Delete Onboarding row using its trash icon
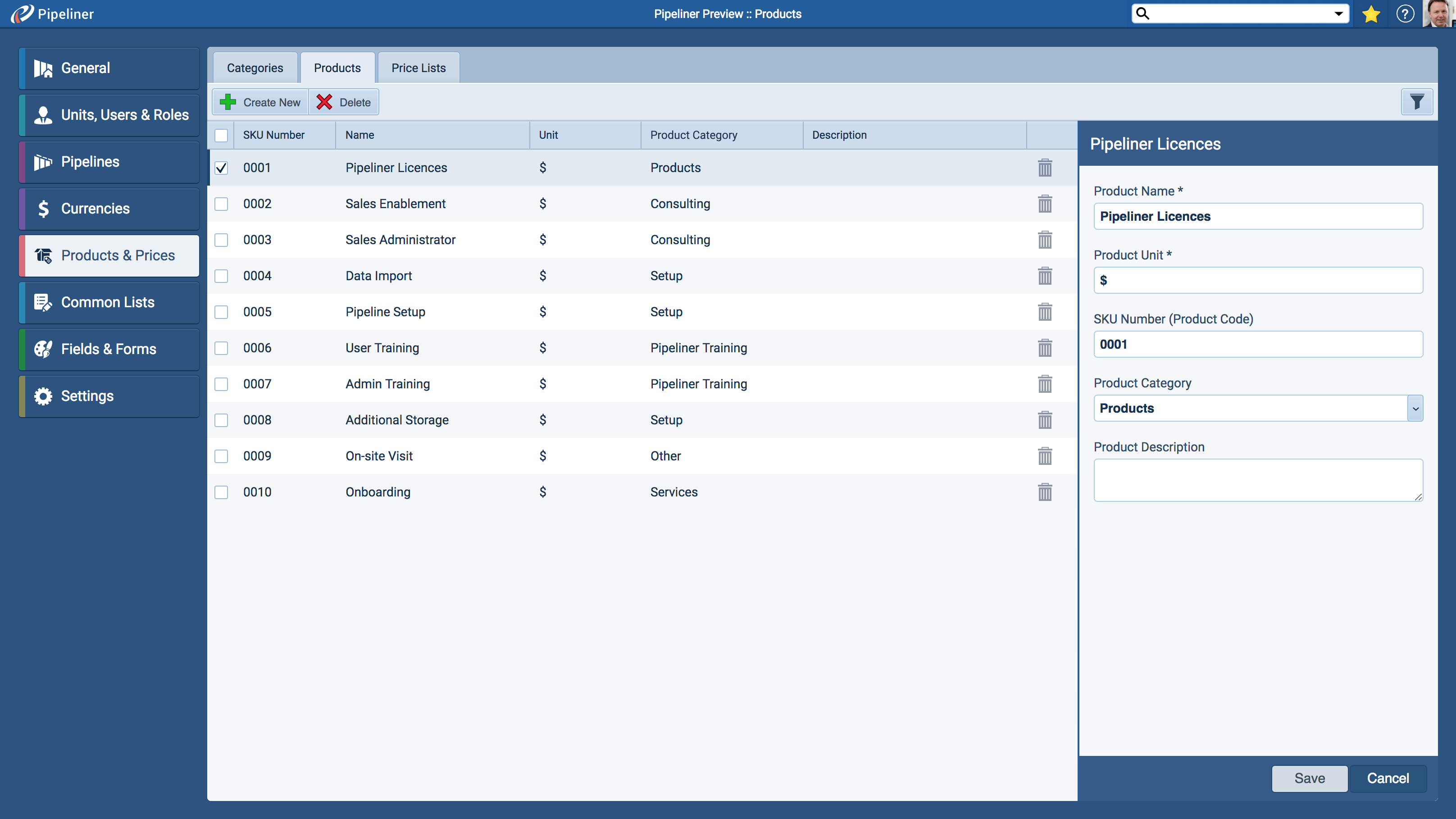 pyautogui.click(x=1045, y=492)
